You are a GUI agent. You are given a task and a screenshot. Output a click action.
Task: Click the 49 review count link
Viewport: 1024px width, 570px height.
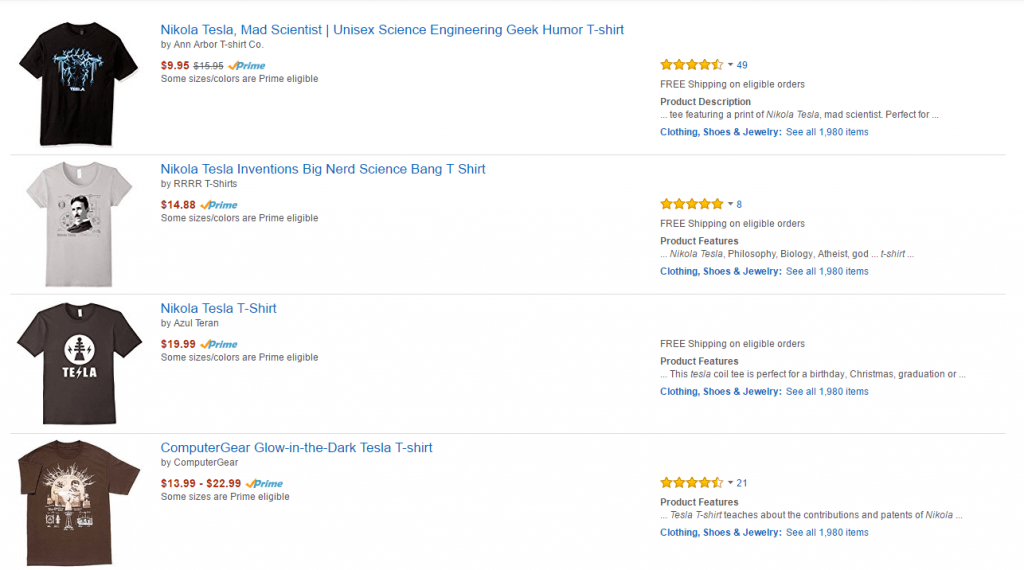click(742, 65)
